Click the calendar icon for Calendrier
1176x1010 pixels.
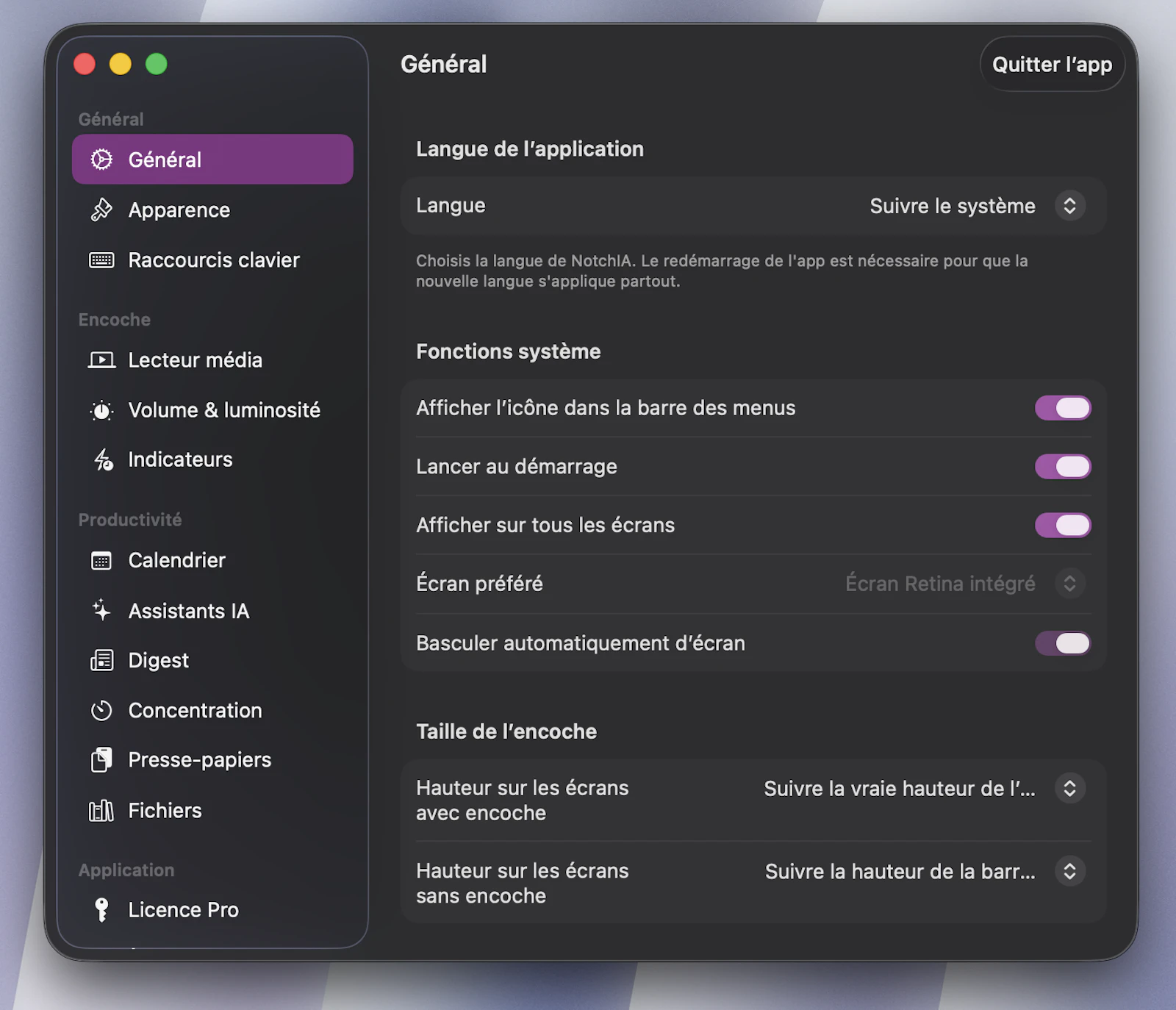[x=101, y=561]
